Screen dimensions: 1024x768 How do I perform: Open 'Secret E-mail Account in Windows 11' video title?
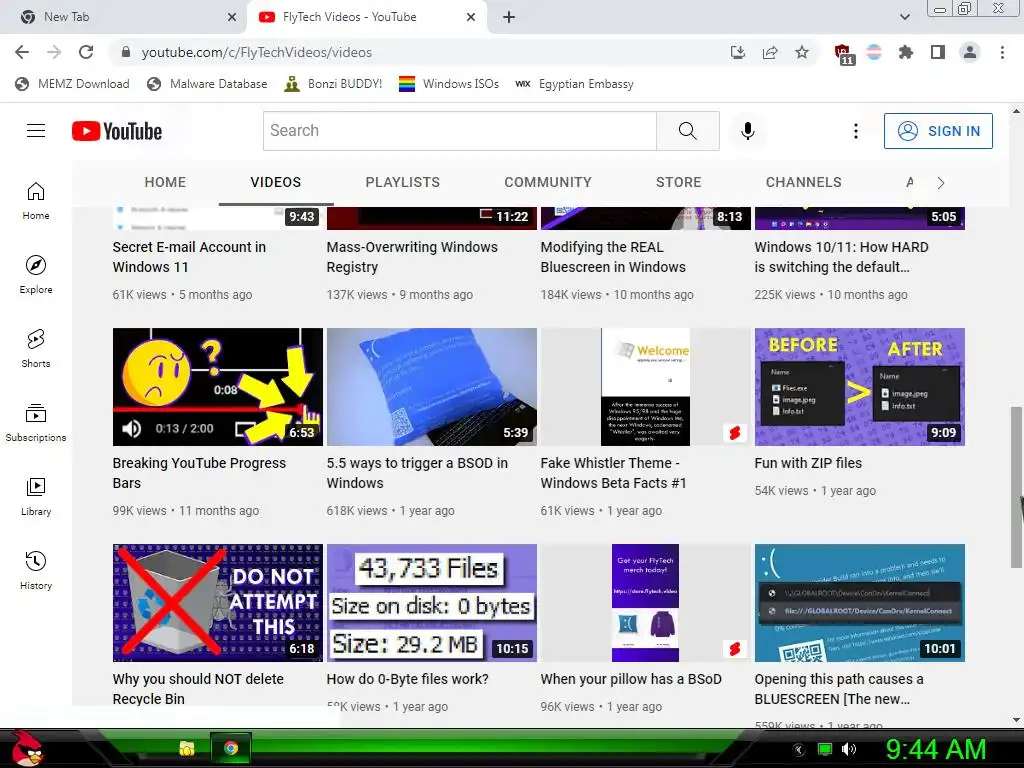pos(189,257)
